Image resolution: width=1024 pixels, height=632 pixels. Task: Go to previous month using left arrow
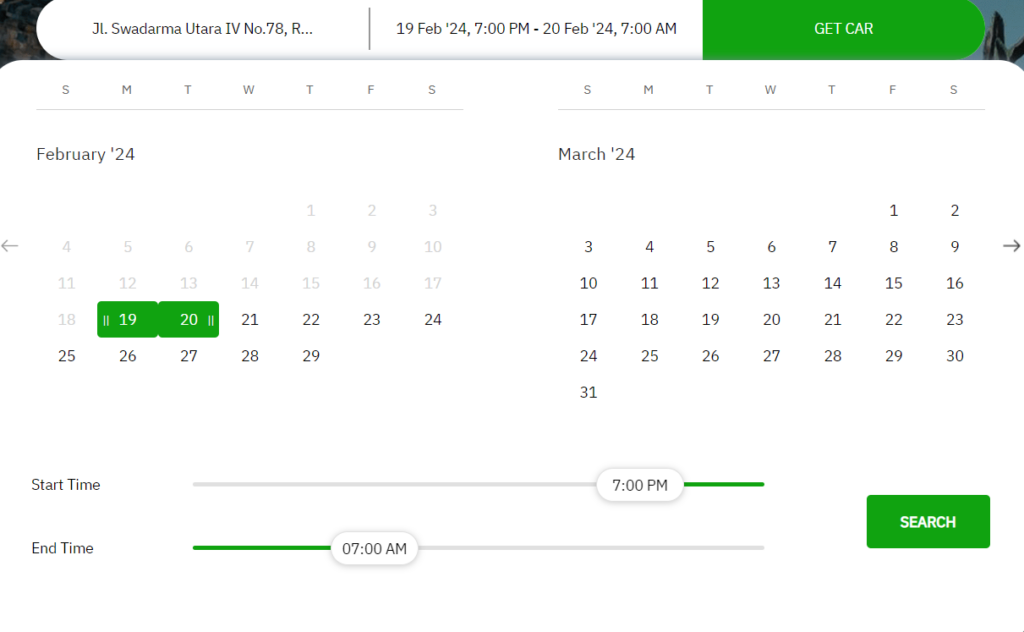10,246
